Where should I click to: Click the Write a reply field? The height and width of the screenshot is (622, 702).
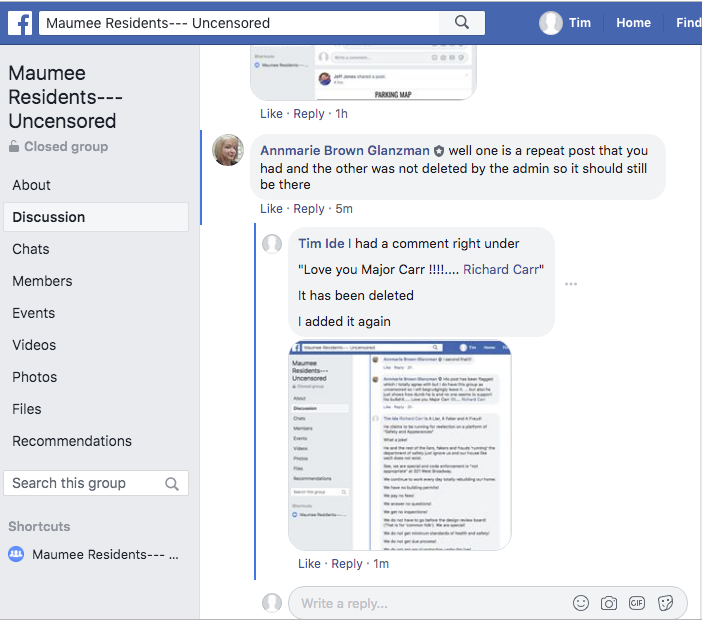(x=430, y=603)
